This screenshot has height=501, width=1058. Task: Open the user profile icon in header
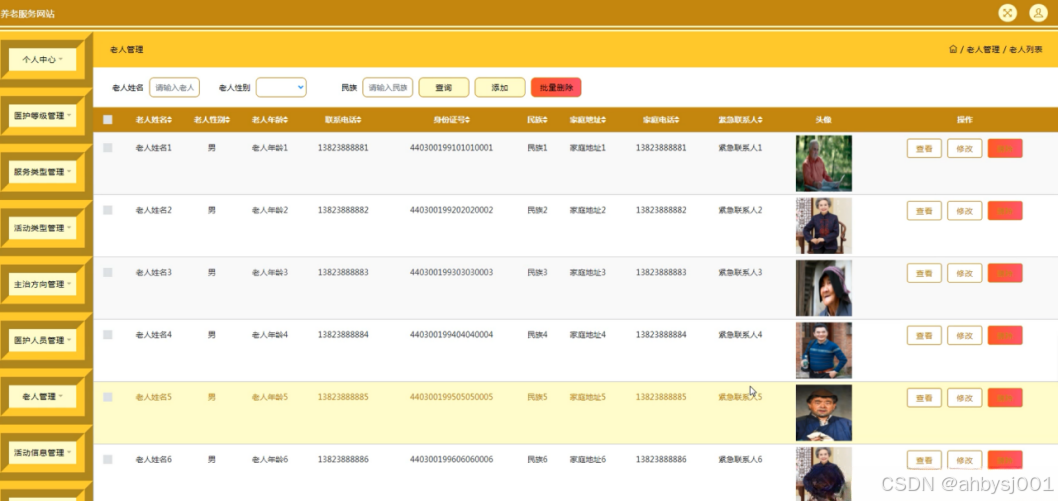(1038, 13)
